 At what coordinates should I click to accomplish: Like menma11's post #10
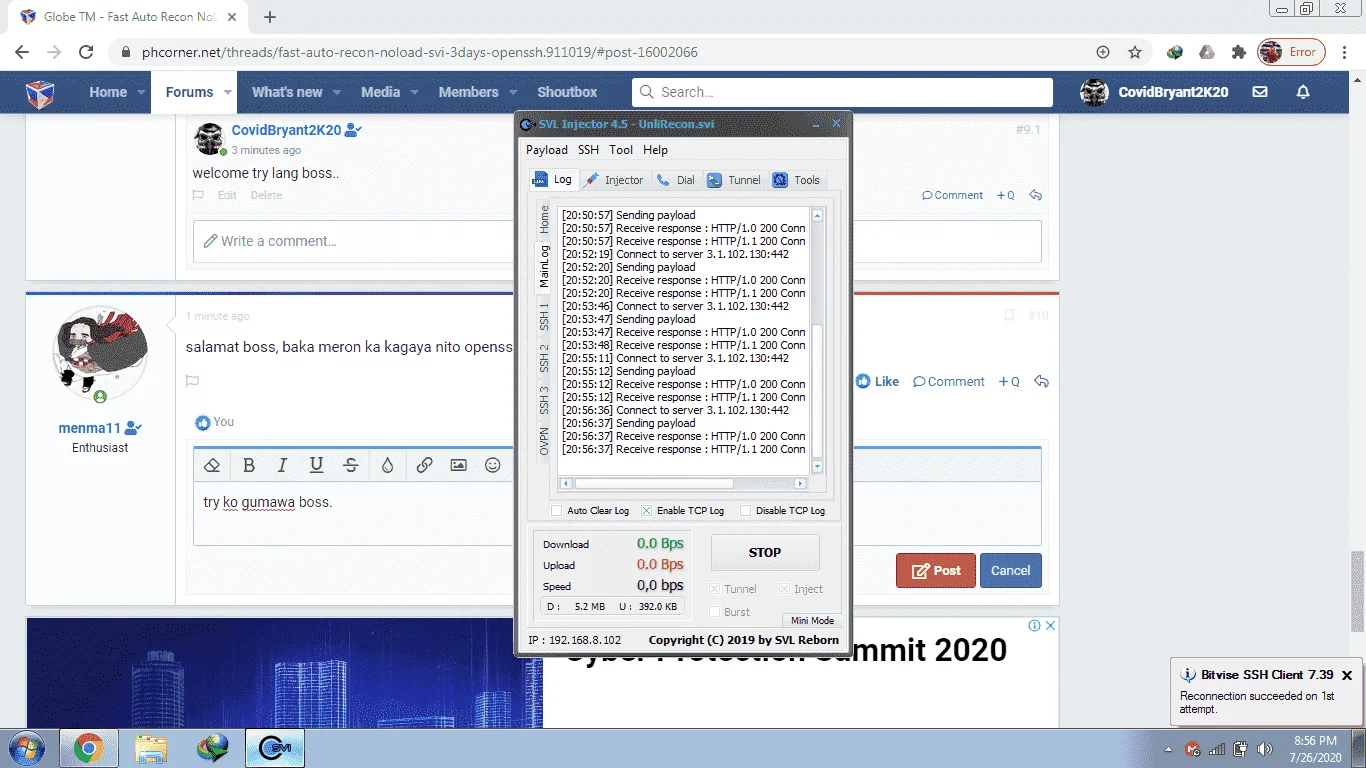(x=877, y=381)
